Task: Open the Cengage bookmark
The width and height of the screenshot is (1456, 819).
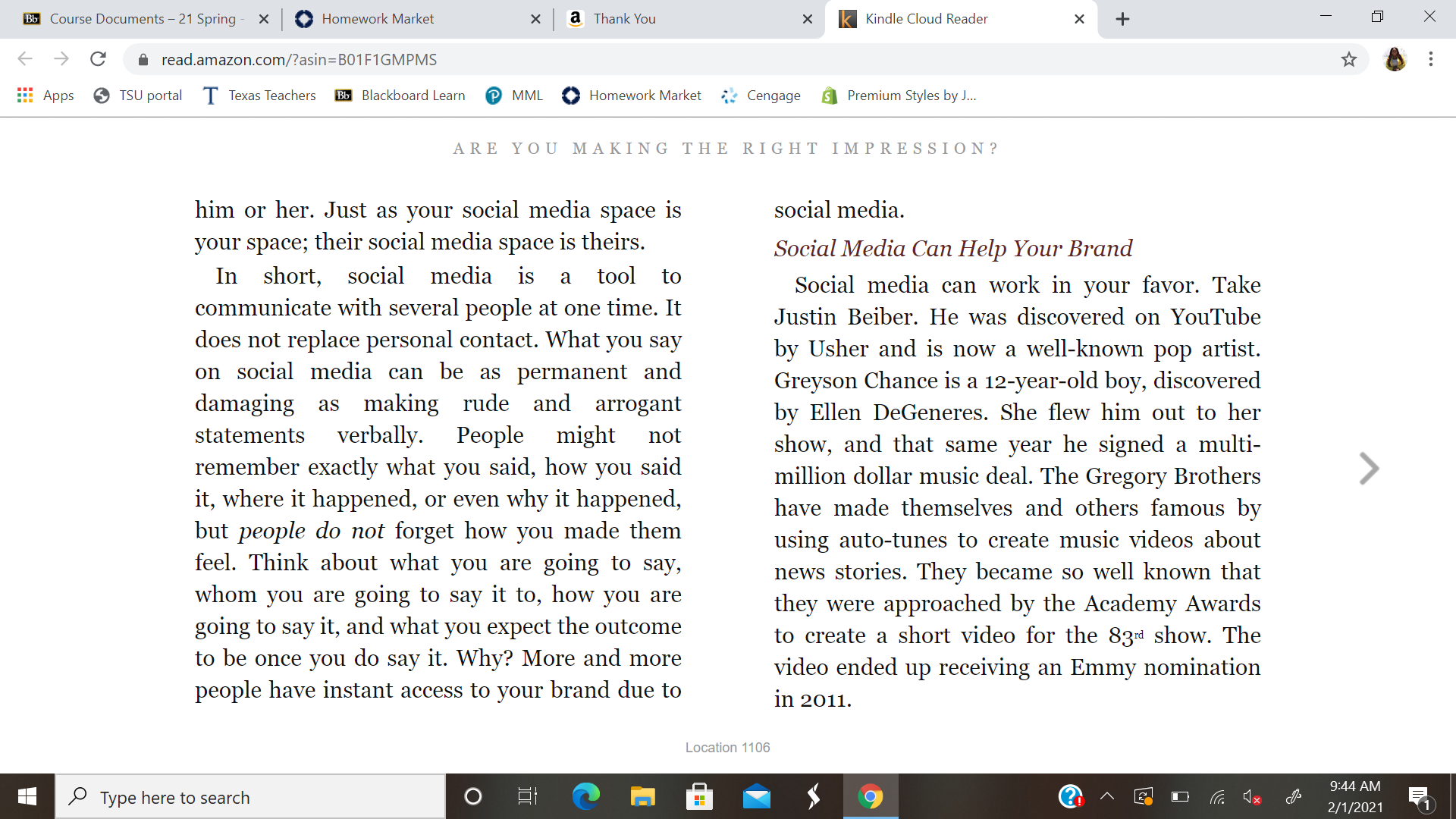Action: click(761, 96)
